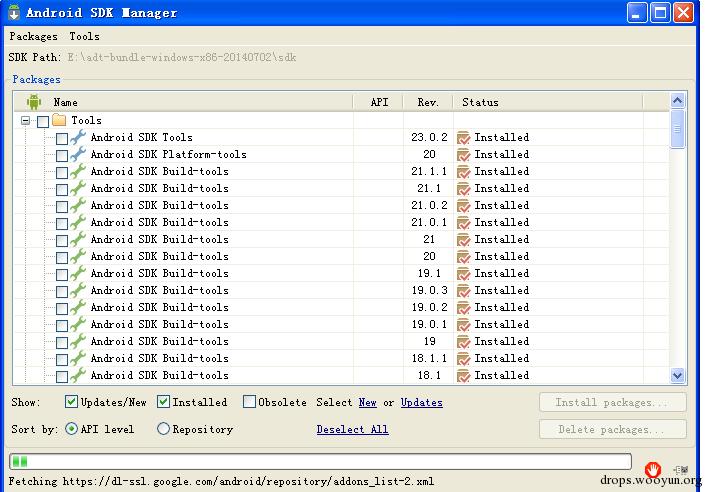The width and height of the screenshot is (706, 492).
Task: Click the green wrench icon of Build-tools 20
Action: 78,256
